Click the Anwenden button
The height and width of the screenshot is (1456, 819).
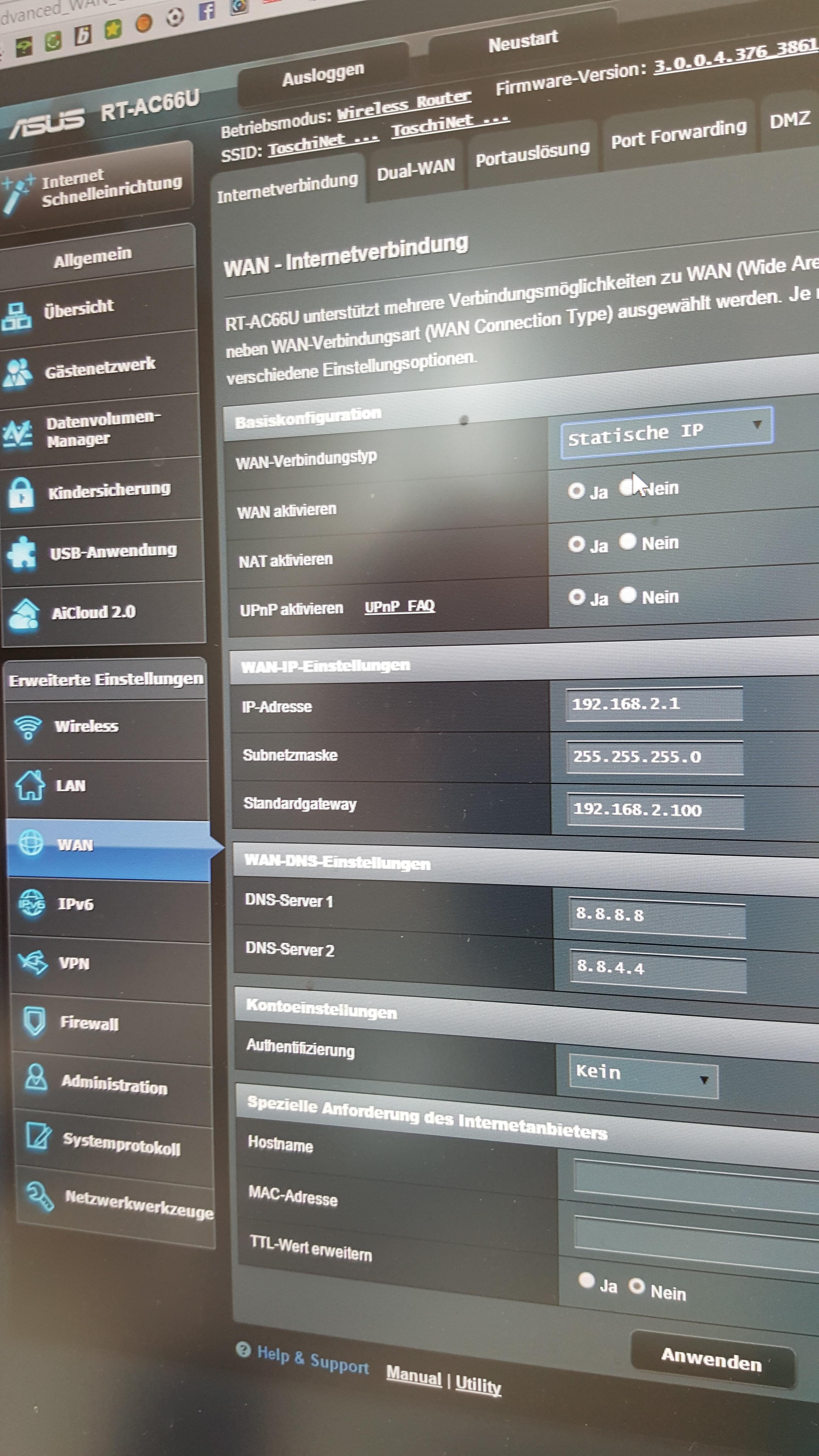click(x=711, y=1359)
